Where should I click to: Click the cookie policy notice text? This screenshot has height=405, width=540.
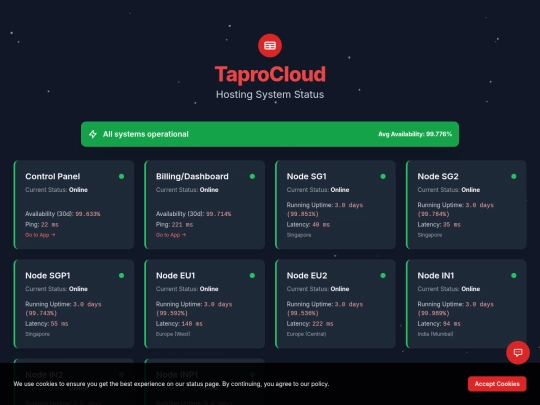pos(171,384)
